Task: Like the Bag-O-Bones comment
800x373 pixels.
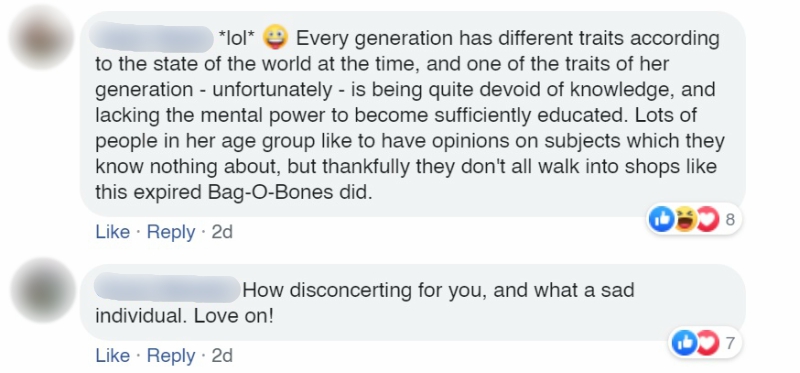Action: pyautogui.click(x=112, y=232)
